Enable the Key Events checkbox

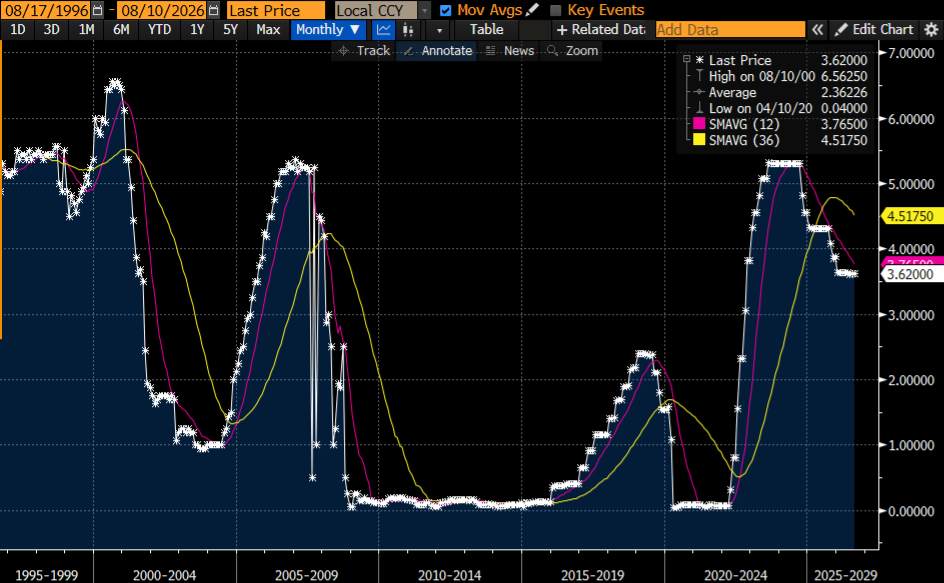[556, 11]
